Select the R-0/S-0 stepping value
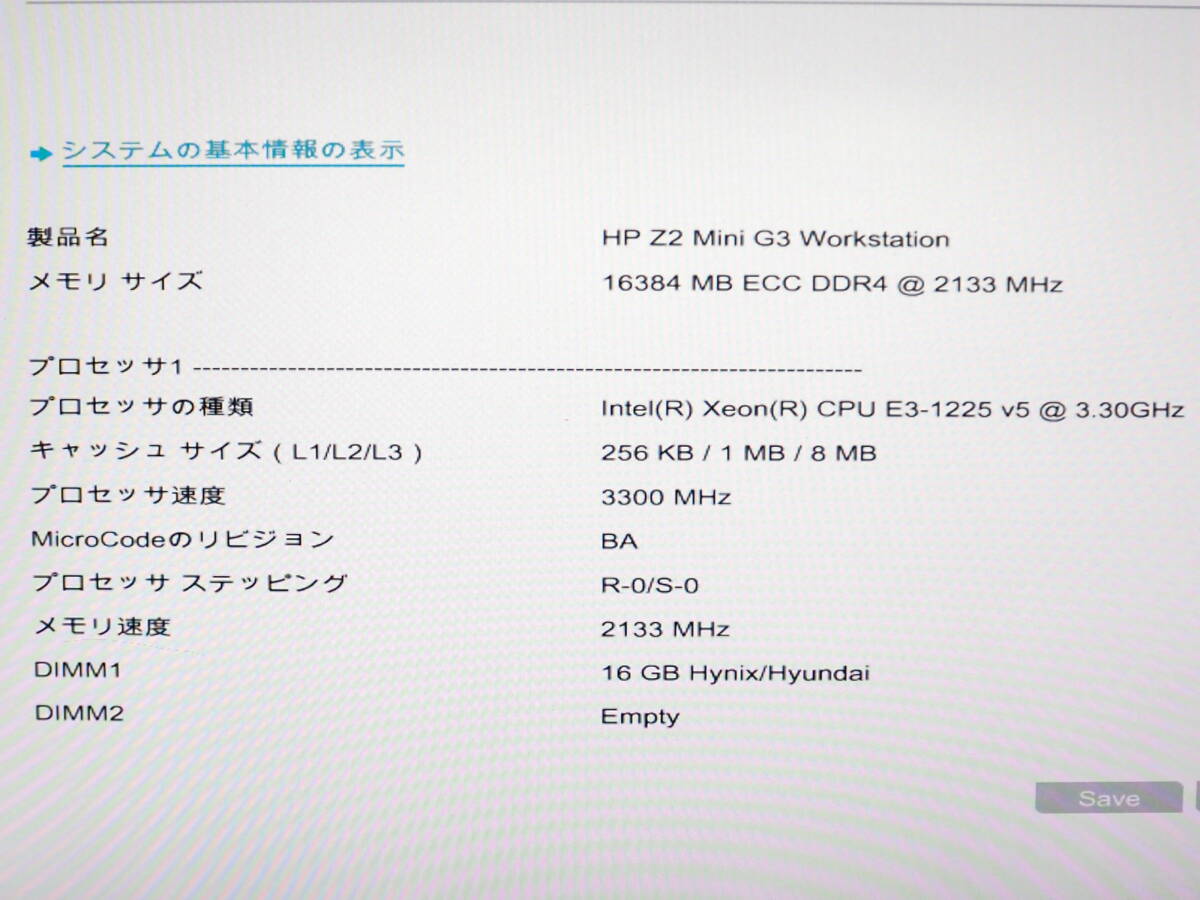The height and width of the screenshot is (900, 1200). tap(650, 585)
